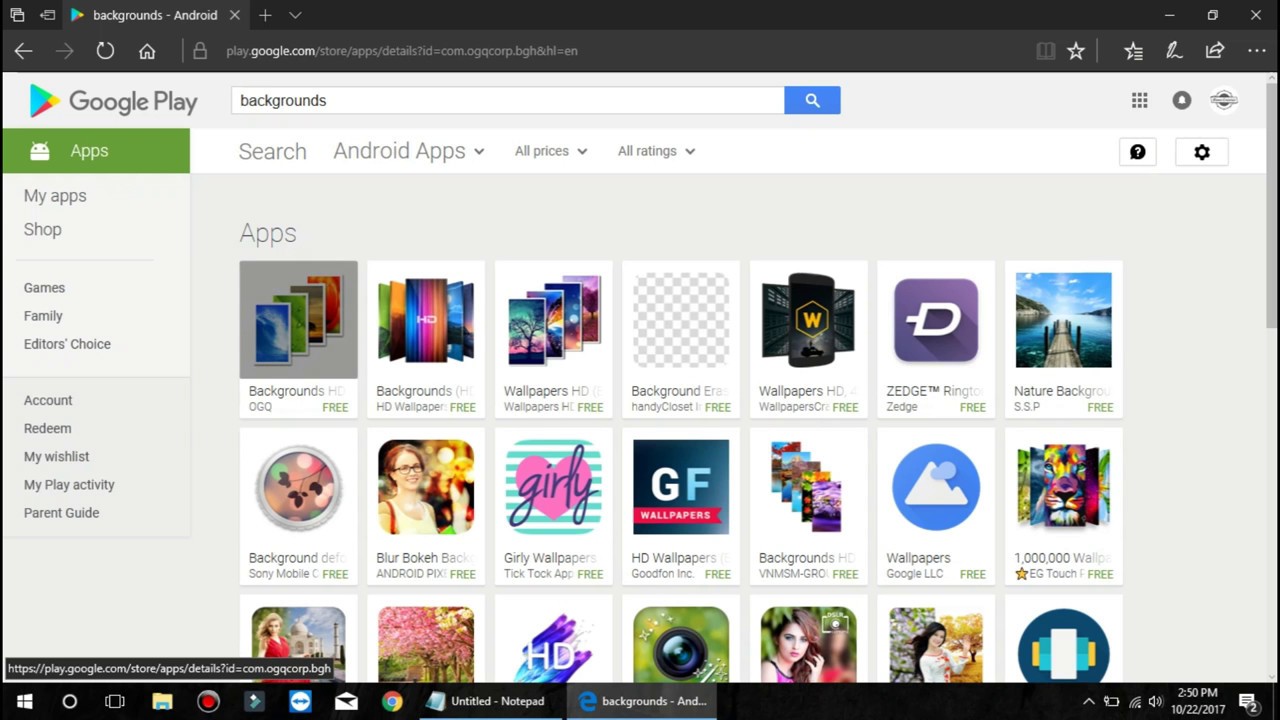Open Edge web notes pen icon

click(x=1174, y=51)
